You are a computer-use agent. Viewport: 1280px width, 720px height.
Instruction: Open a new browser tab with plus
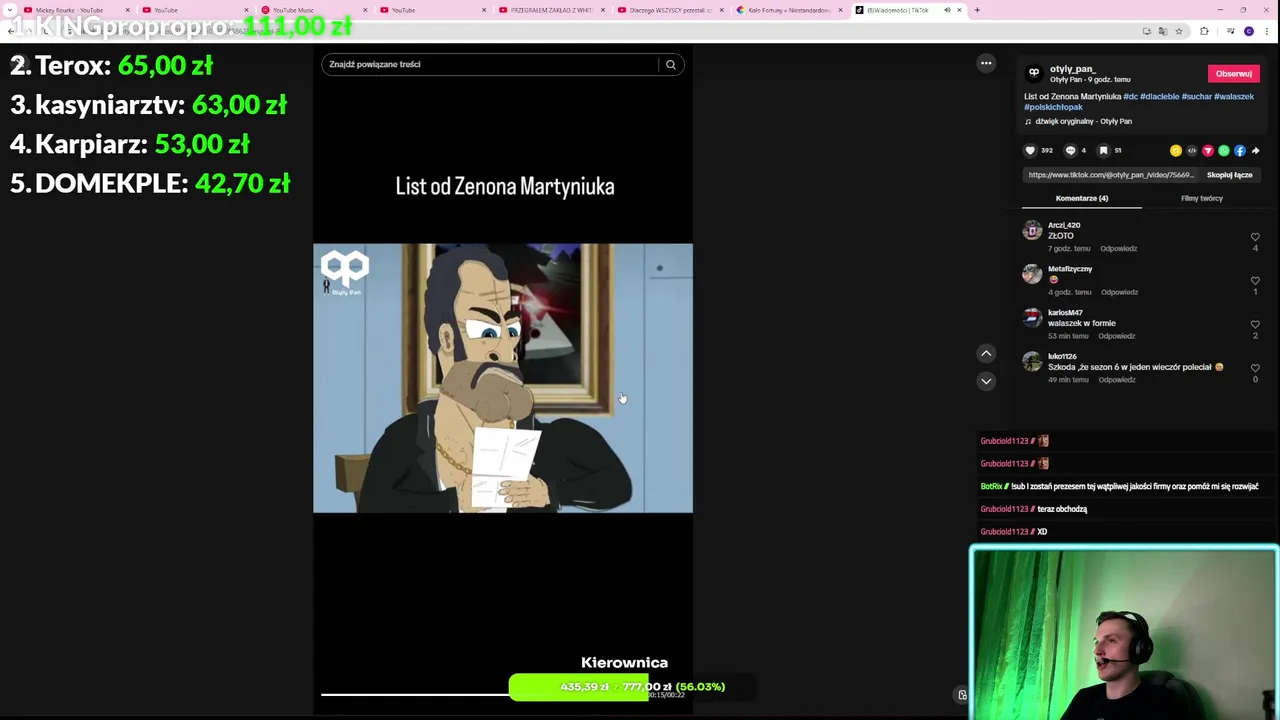coord(977,10)
